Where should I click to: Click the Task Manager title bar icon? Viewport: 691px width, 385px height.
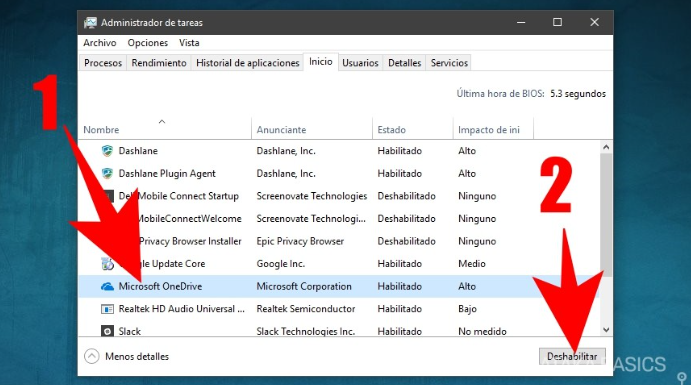90,22
